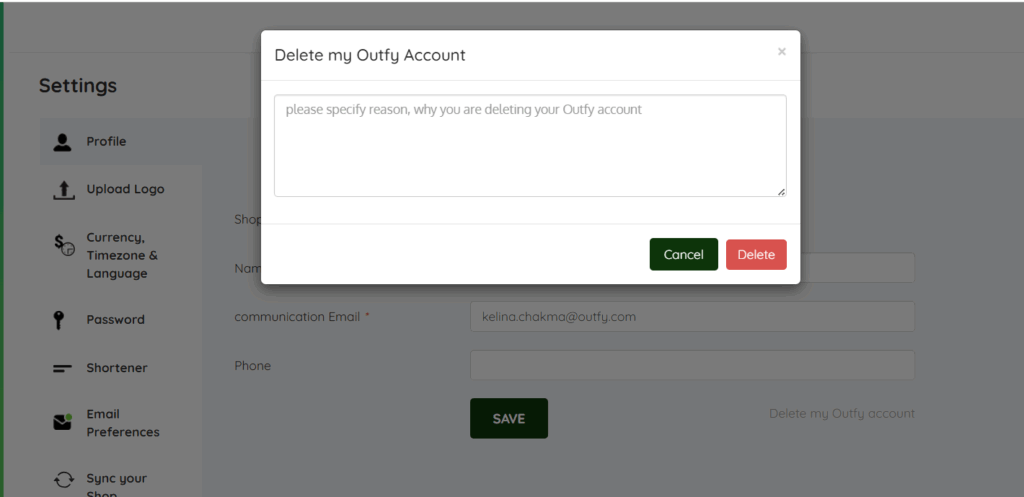Screen dimensions: 1024x497
Task: Click the Email Preferences envelope icon
Action: click(63, 422)
